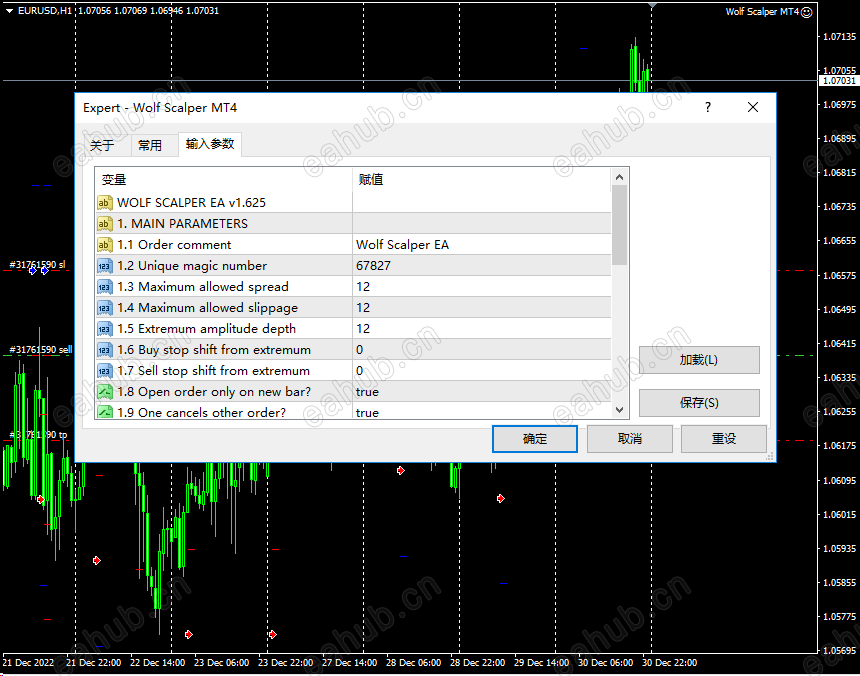Select the row 1.1 Order comment
860x676 pixels.
353,245
